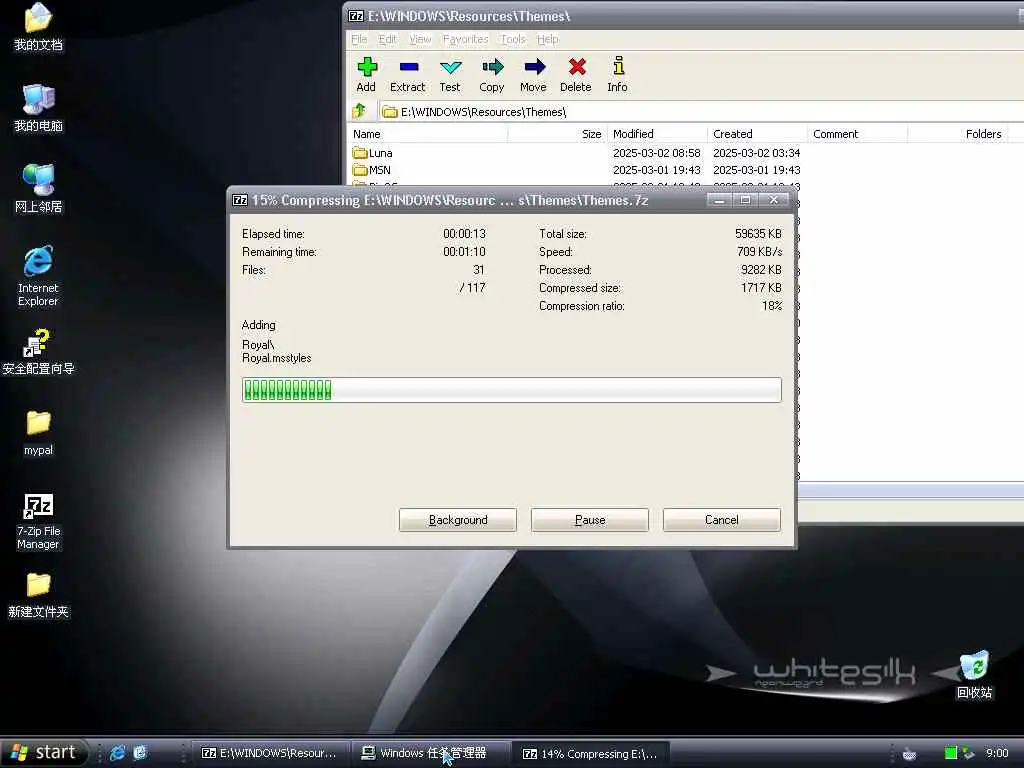
Task: Sort by Modified column header
Action: coord(658,134)
